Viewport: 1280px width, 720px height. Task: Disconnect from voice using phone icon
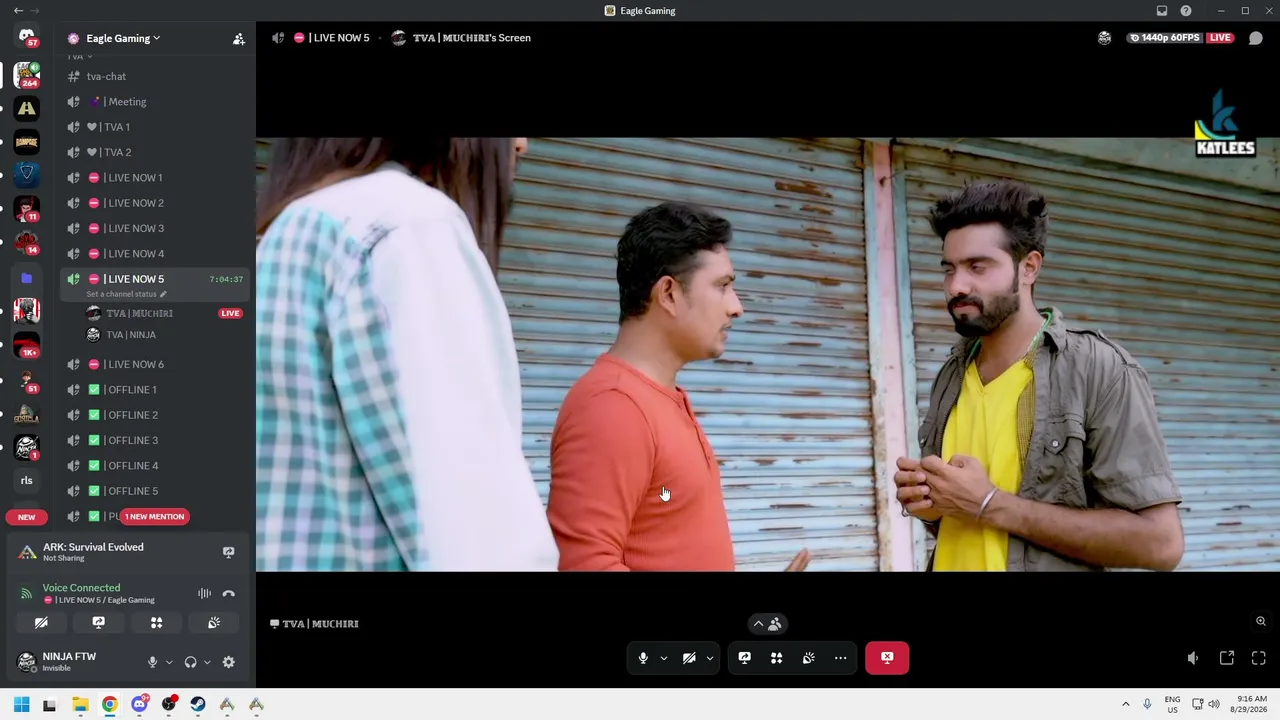click(x=228, y=593)
